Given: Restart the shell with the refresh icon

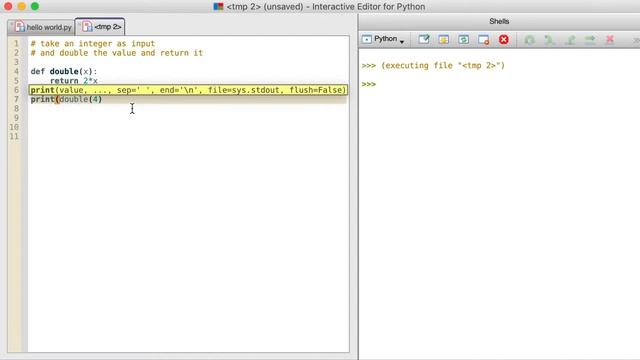Looking at the screenshot, I should click(463, 40).
